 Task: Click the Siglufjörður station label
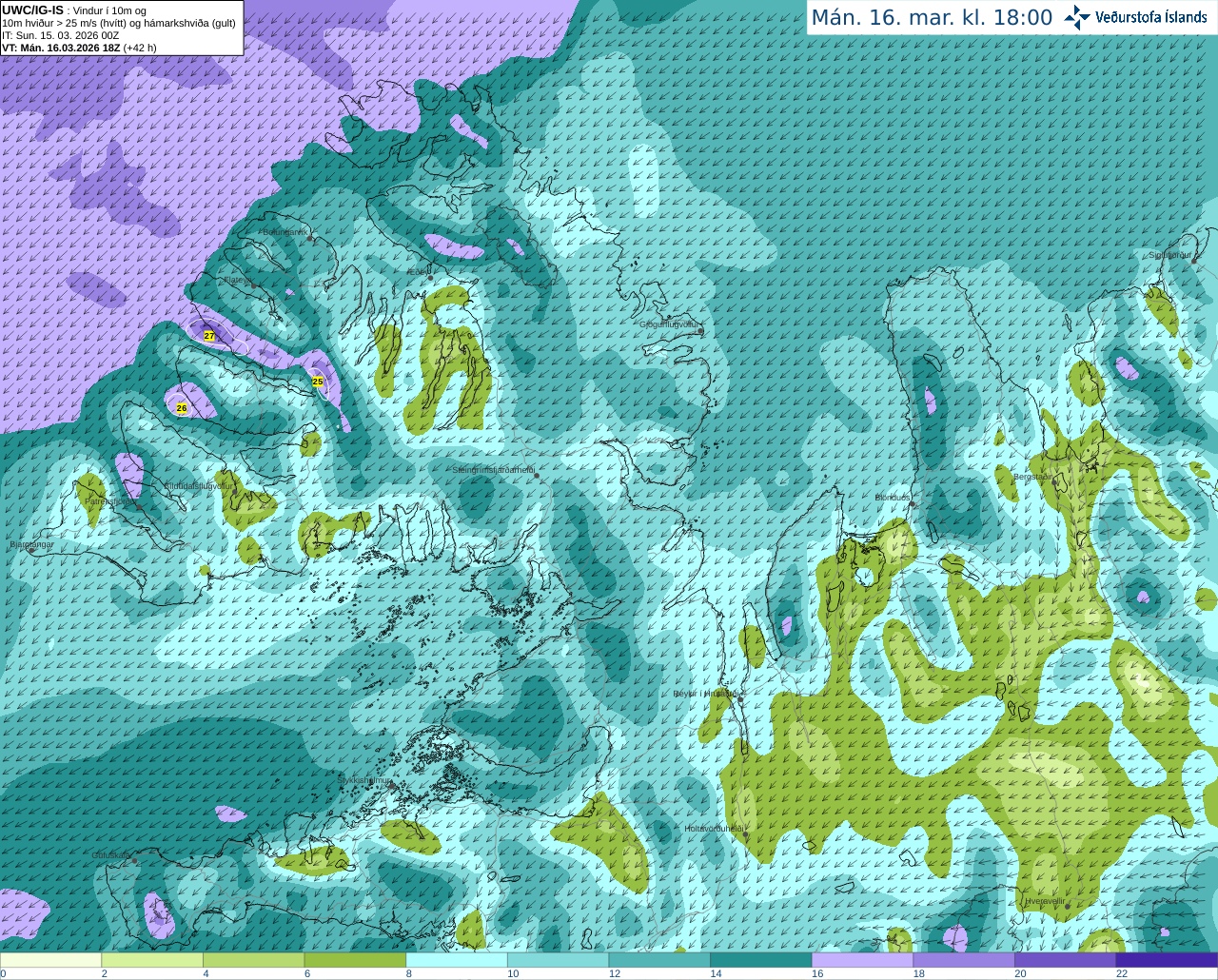(x=1170, y=255)
